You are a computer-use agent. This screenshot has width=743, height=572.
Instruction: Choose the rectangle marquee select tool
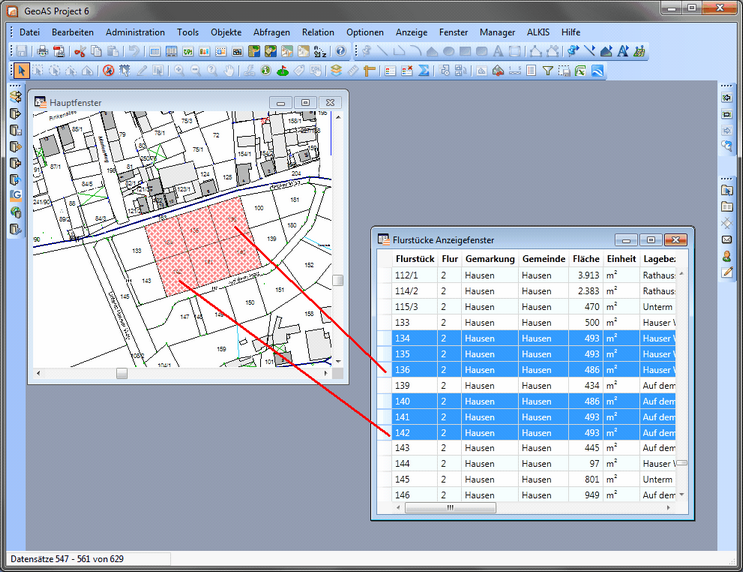38,71
